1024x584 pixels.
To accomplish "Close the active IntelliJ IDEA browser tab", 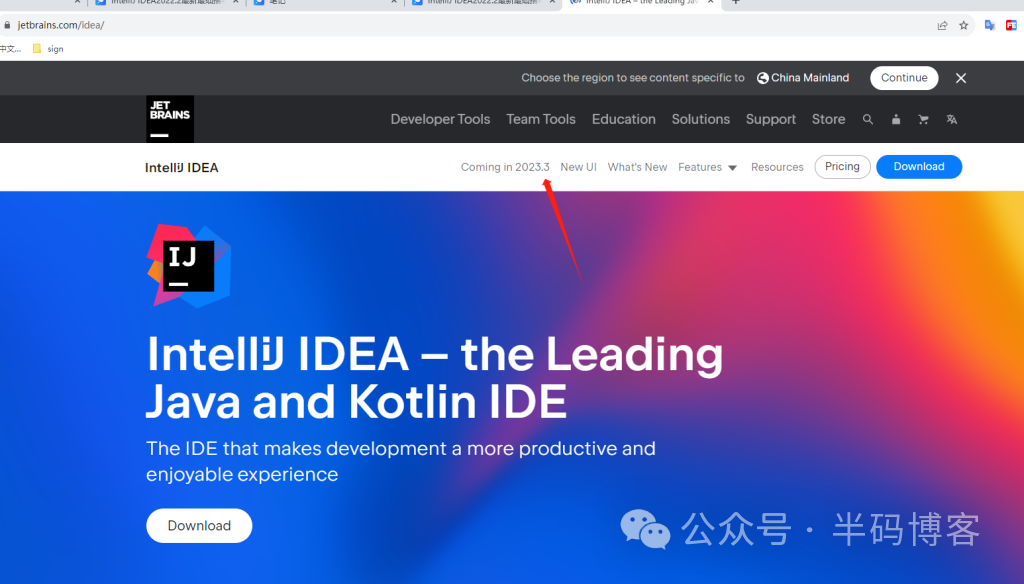I will point(711,2).
